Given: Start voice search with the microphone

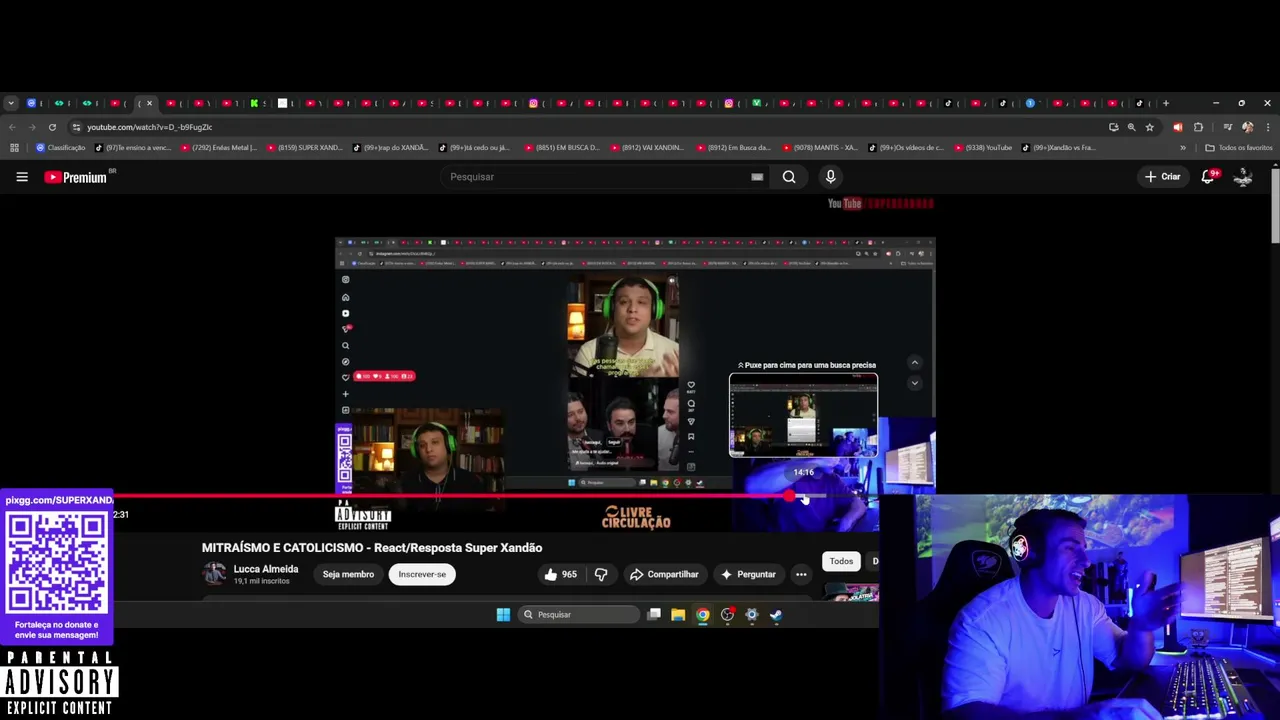Looking at the screenshot, I should (830, 177).
